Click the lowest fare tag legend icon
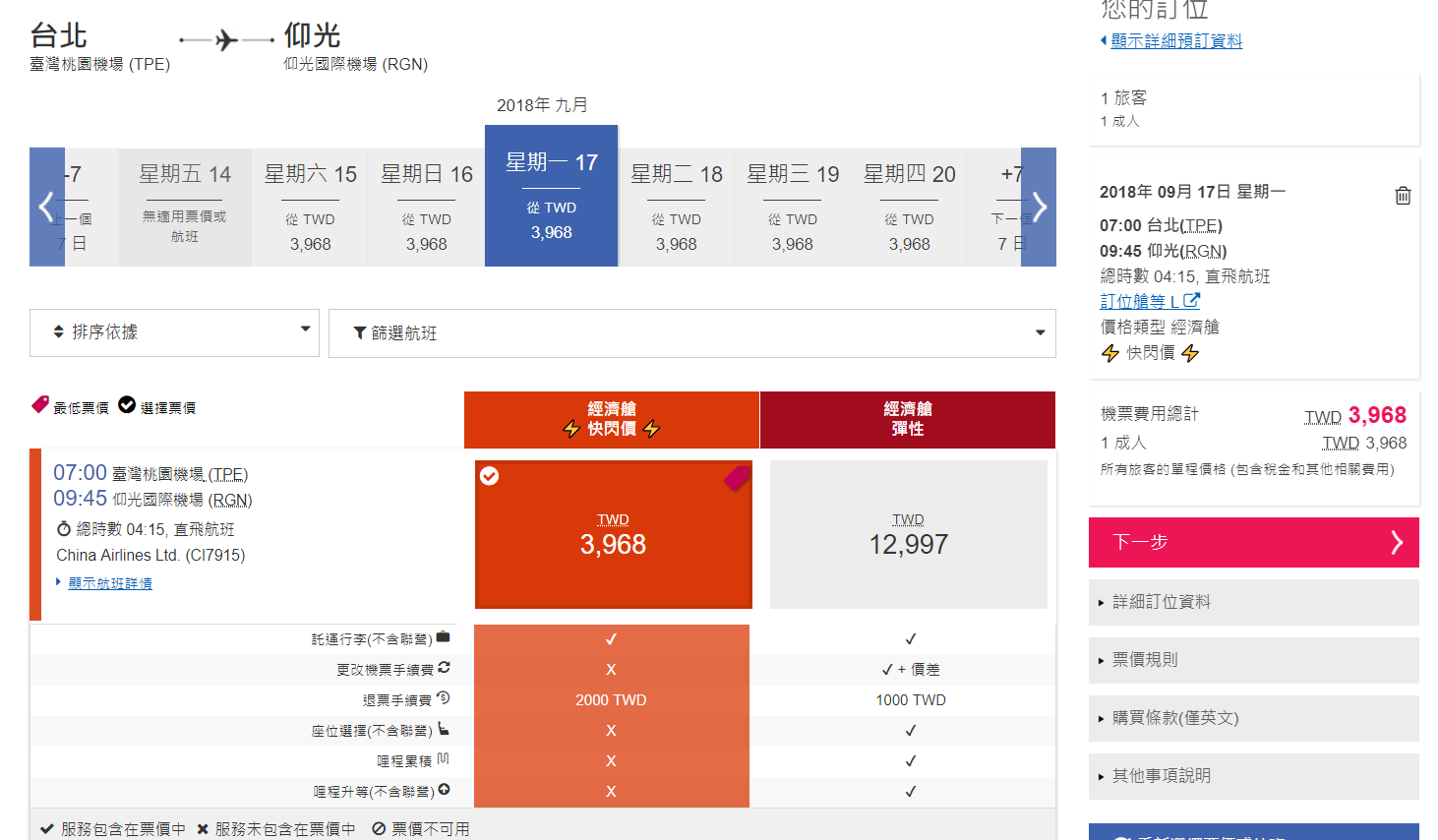 pyautogui.click(x=40, y=404)
